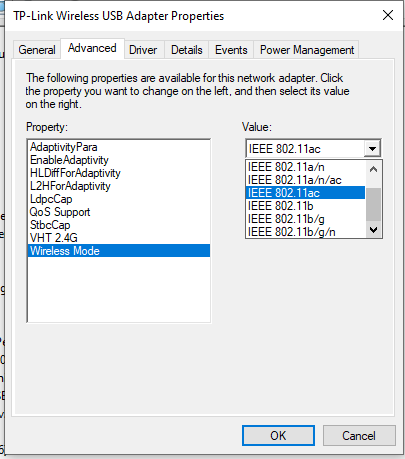The image size is (405, 459).
Task: Choose the IEEE 802.11b/g/n option
Action: click(x=305, y=232)
